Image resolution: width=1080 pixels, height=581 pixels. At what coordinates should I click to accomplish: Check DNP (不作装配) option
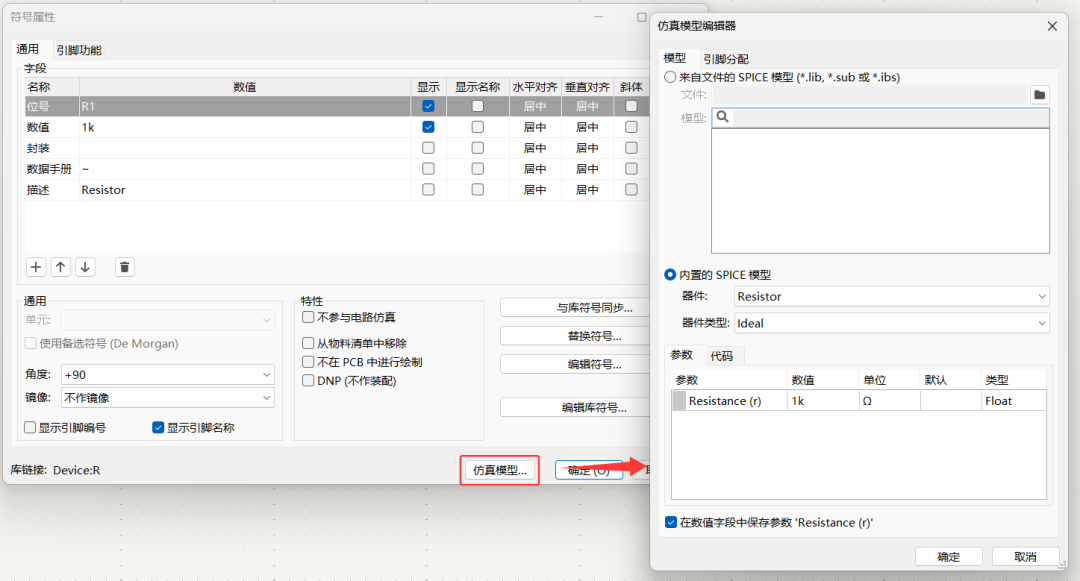[x=309, y=379]
